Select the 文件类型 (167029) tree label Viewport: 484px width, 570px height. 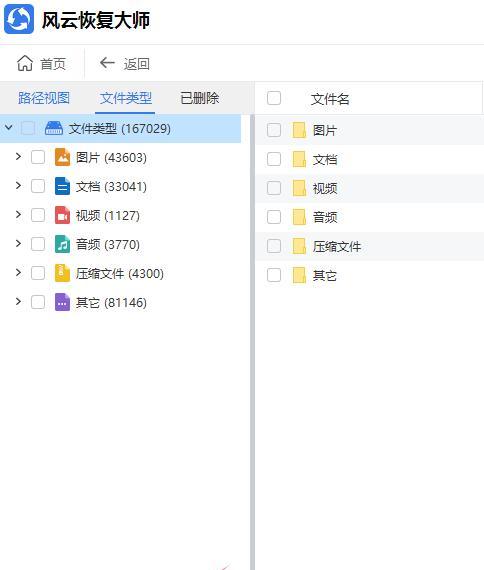coord(120,129)
